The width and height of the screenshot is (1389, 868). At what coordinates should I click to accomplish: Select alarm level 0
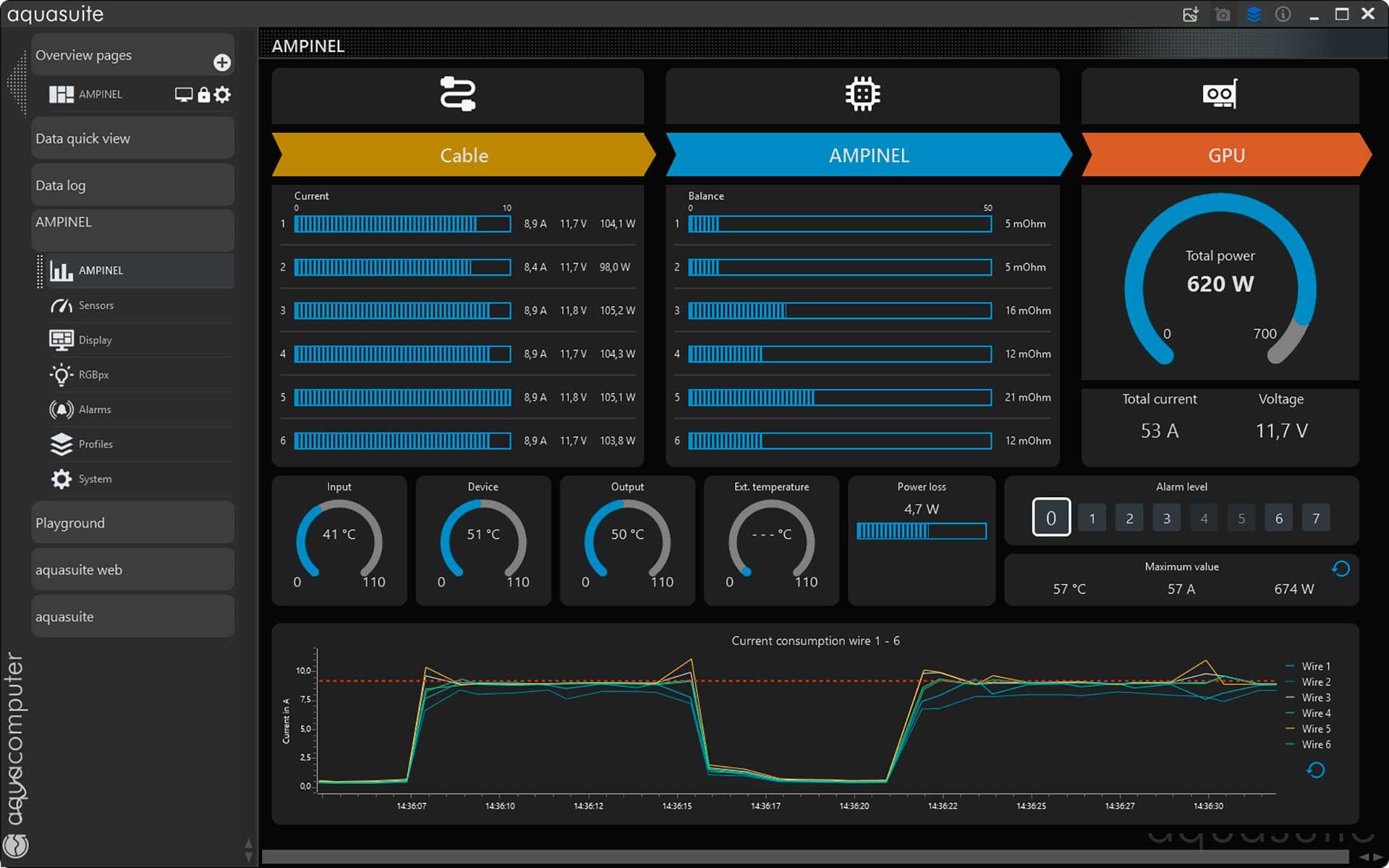[x=1050, y=517]
